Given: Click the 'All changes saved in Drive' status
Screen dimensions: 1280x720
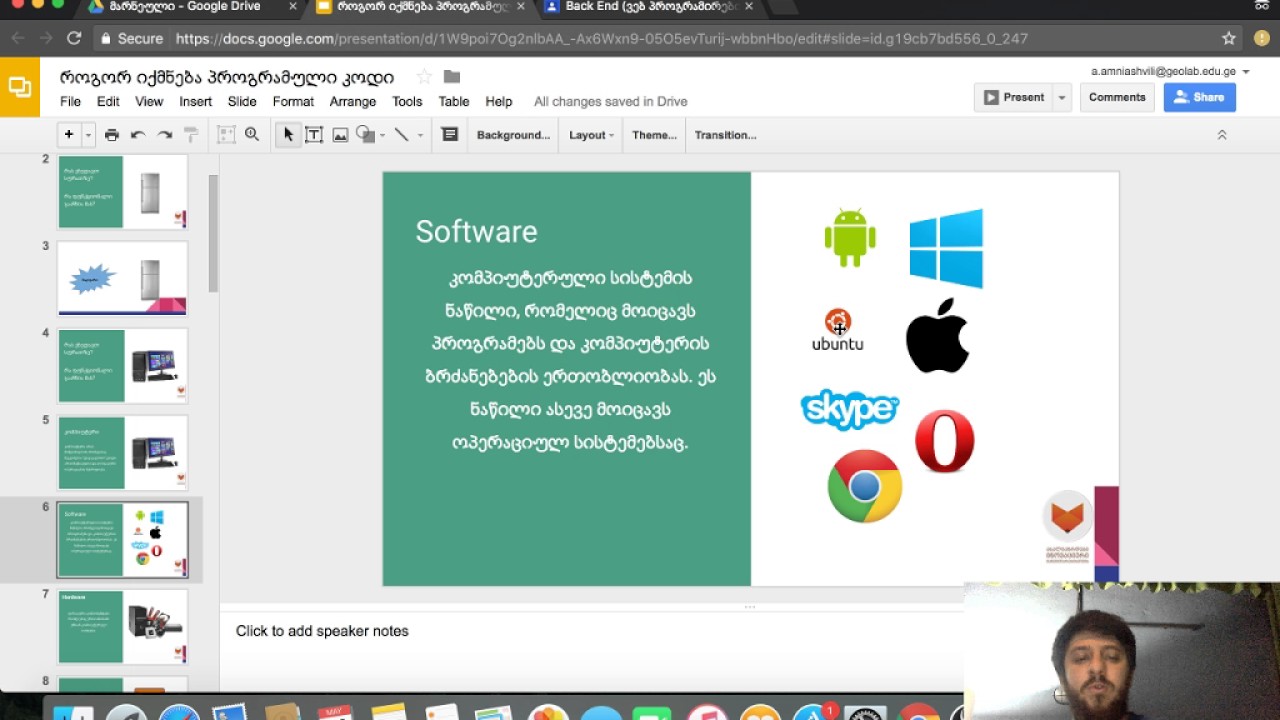Looking at the screenshot, I should (610, 101).
